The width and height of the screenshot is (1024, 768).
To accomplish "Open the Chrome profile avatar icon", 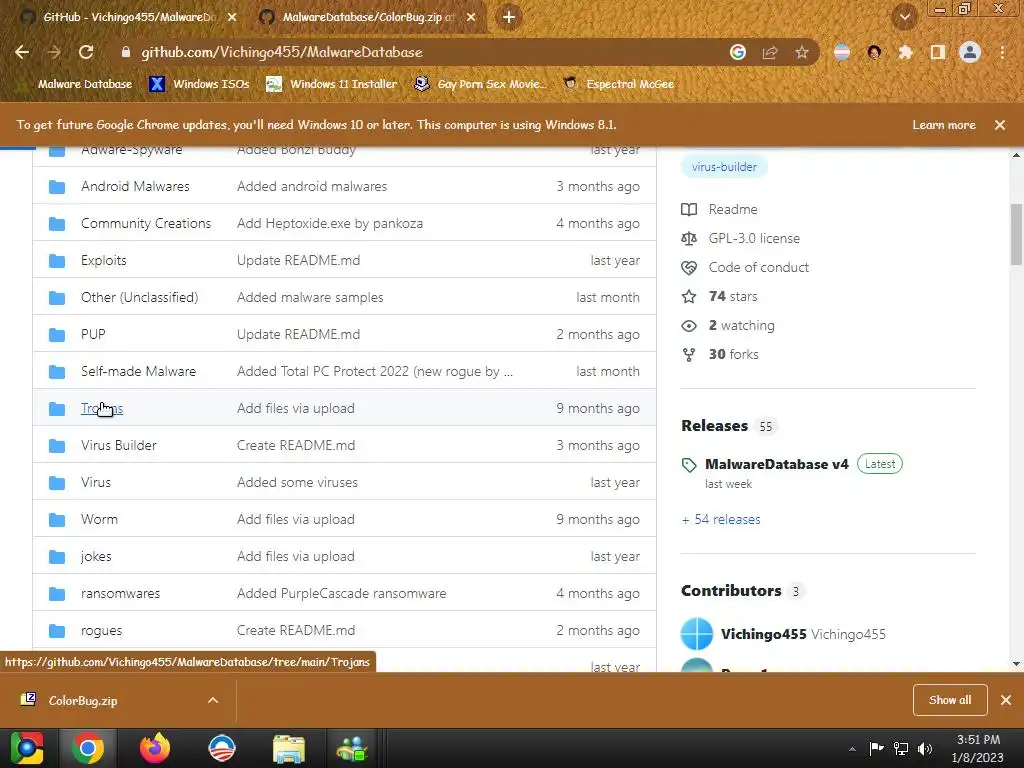I will point(970,52).
